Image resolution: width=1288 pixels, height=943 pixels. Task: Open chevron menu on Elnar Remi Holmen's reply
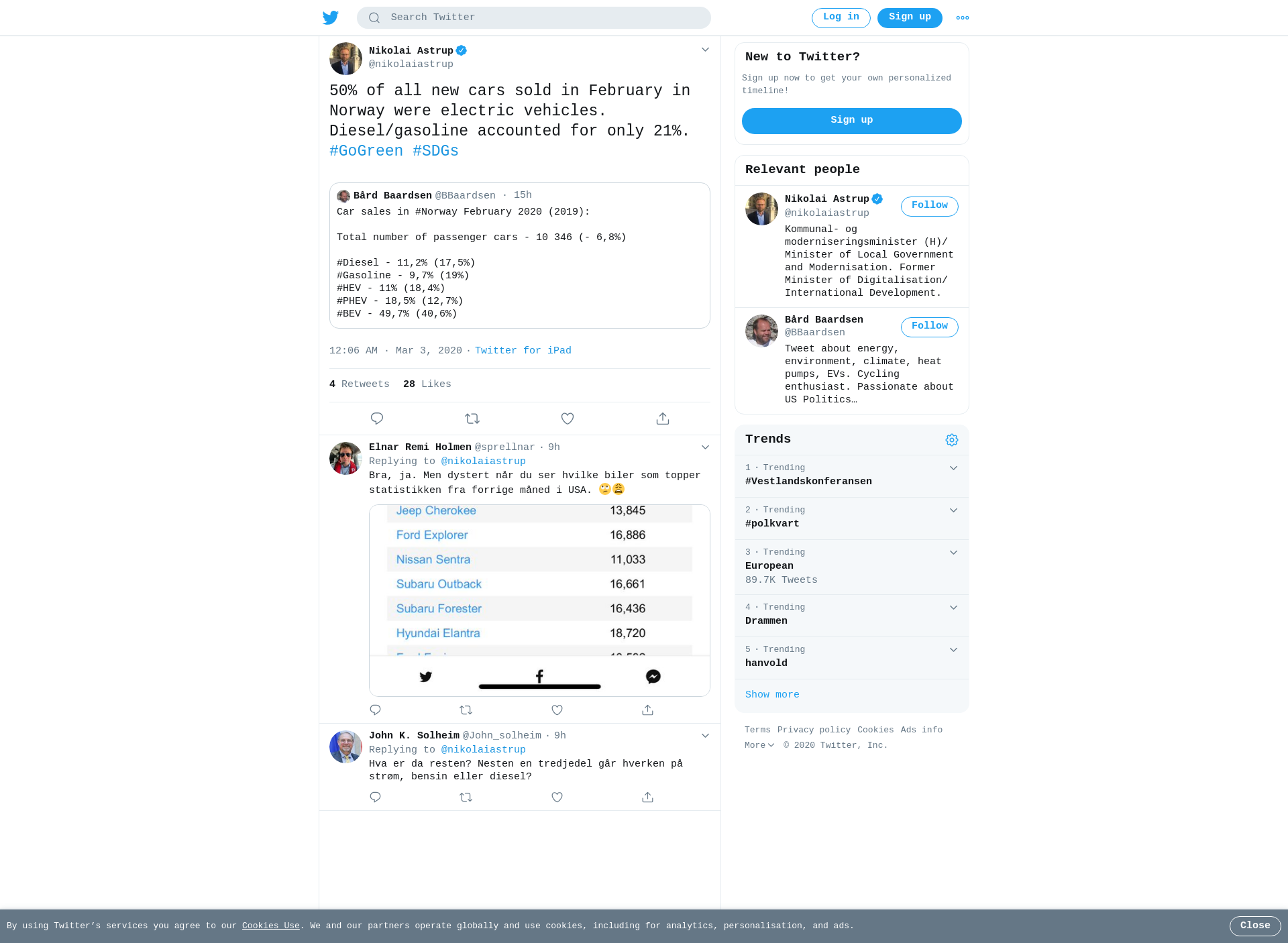[x=705, y=447]
